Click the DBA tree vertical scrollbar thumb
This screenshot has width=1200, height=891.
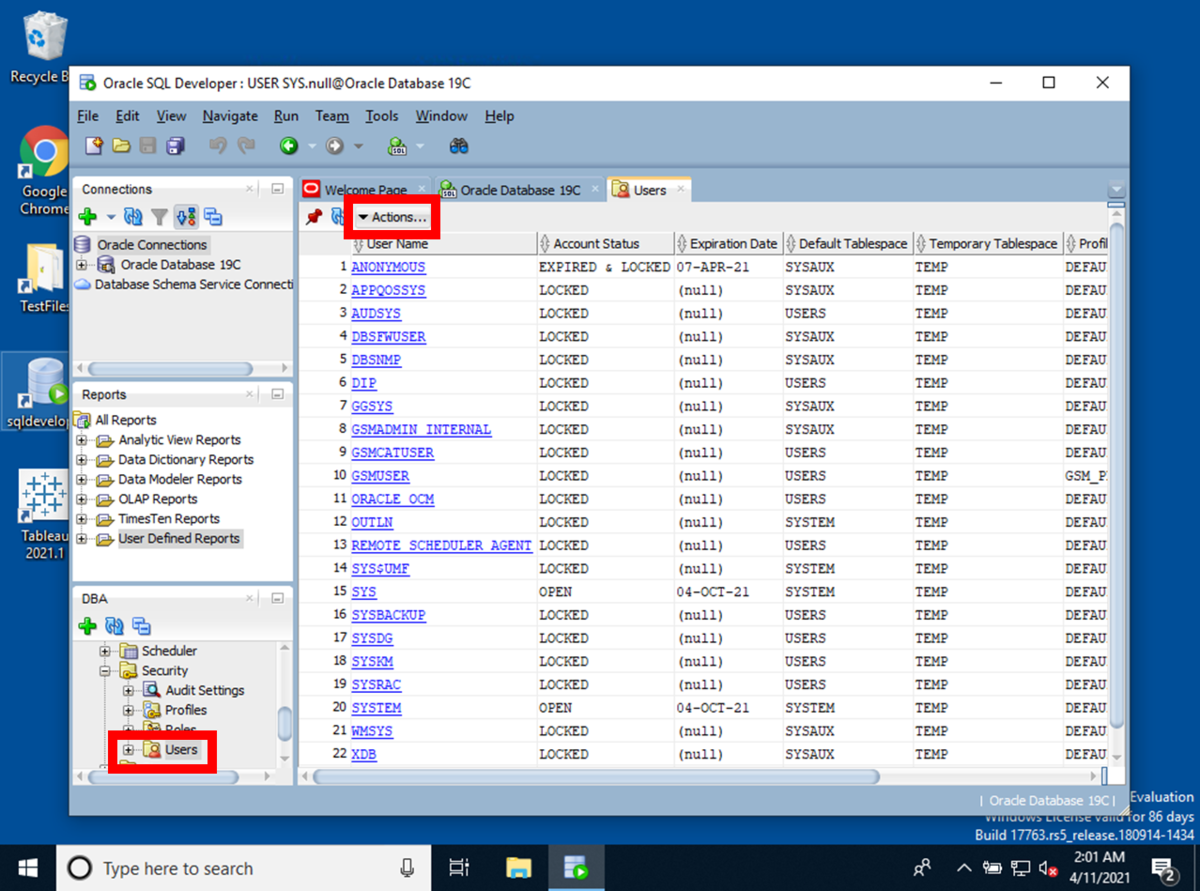click(x=285, y=724)
